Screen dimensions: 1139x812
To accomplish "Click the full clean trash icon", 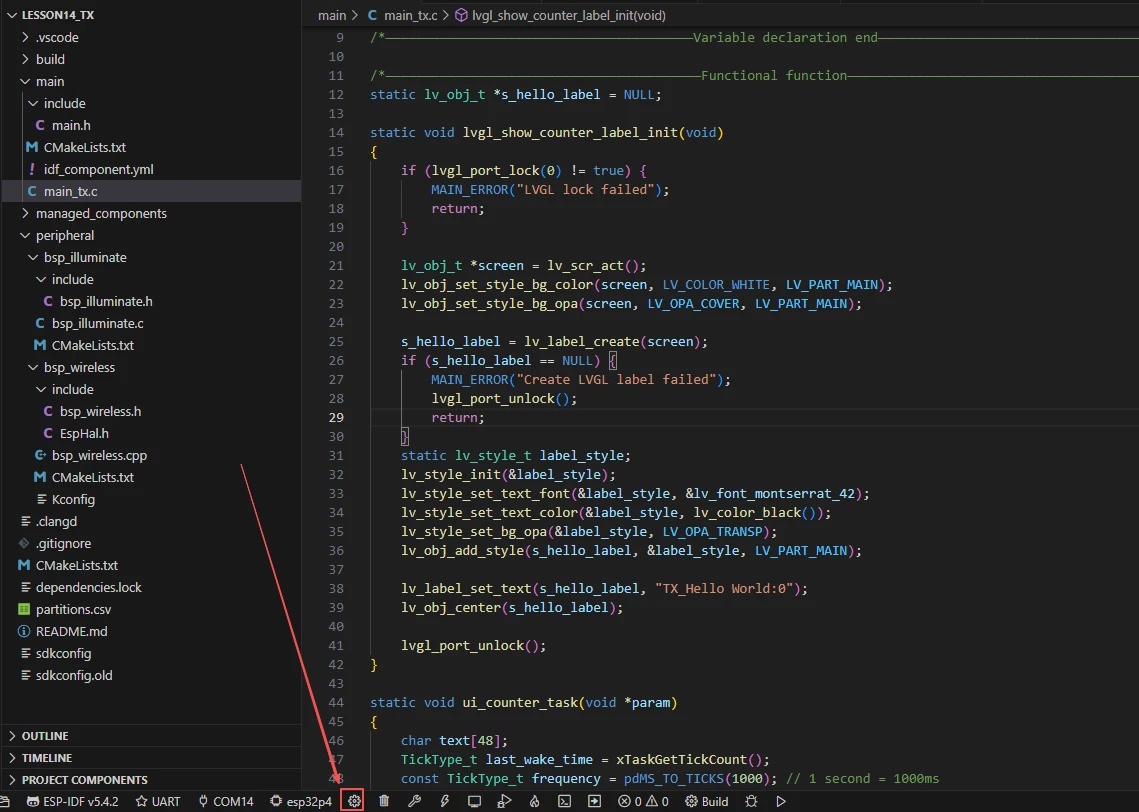I will pos(384,801).
